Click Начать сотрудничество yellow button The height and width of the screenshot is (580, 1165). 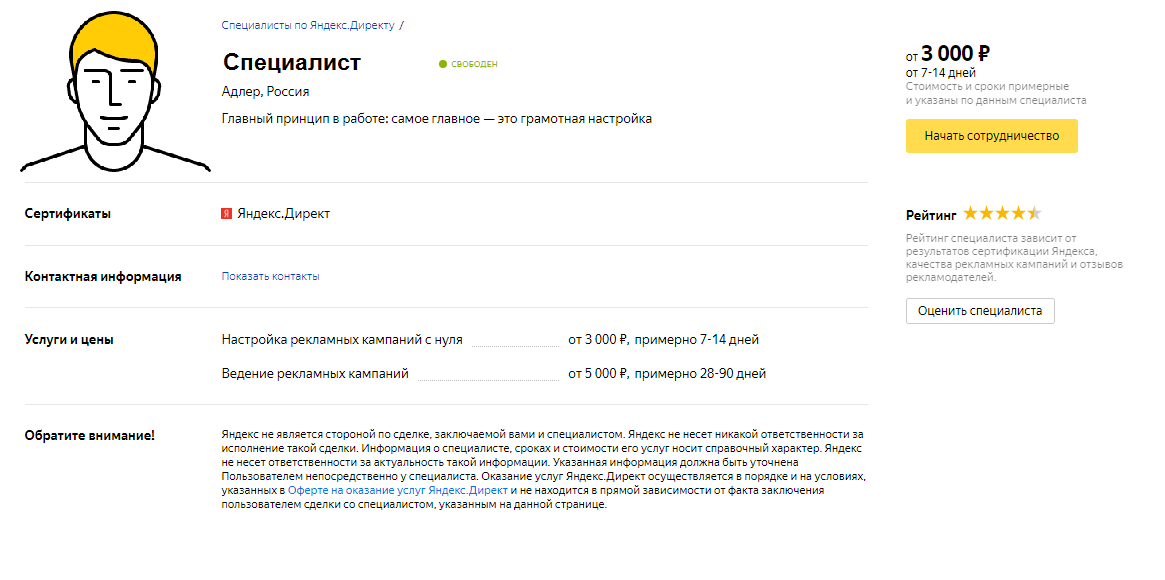coord(991,136)
